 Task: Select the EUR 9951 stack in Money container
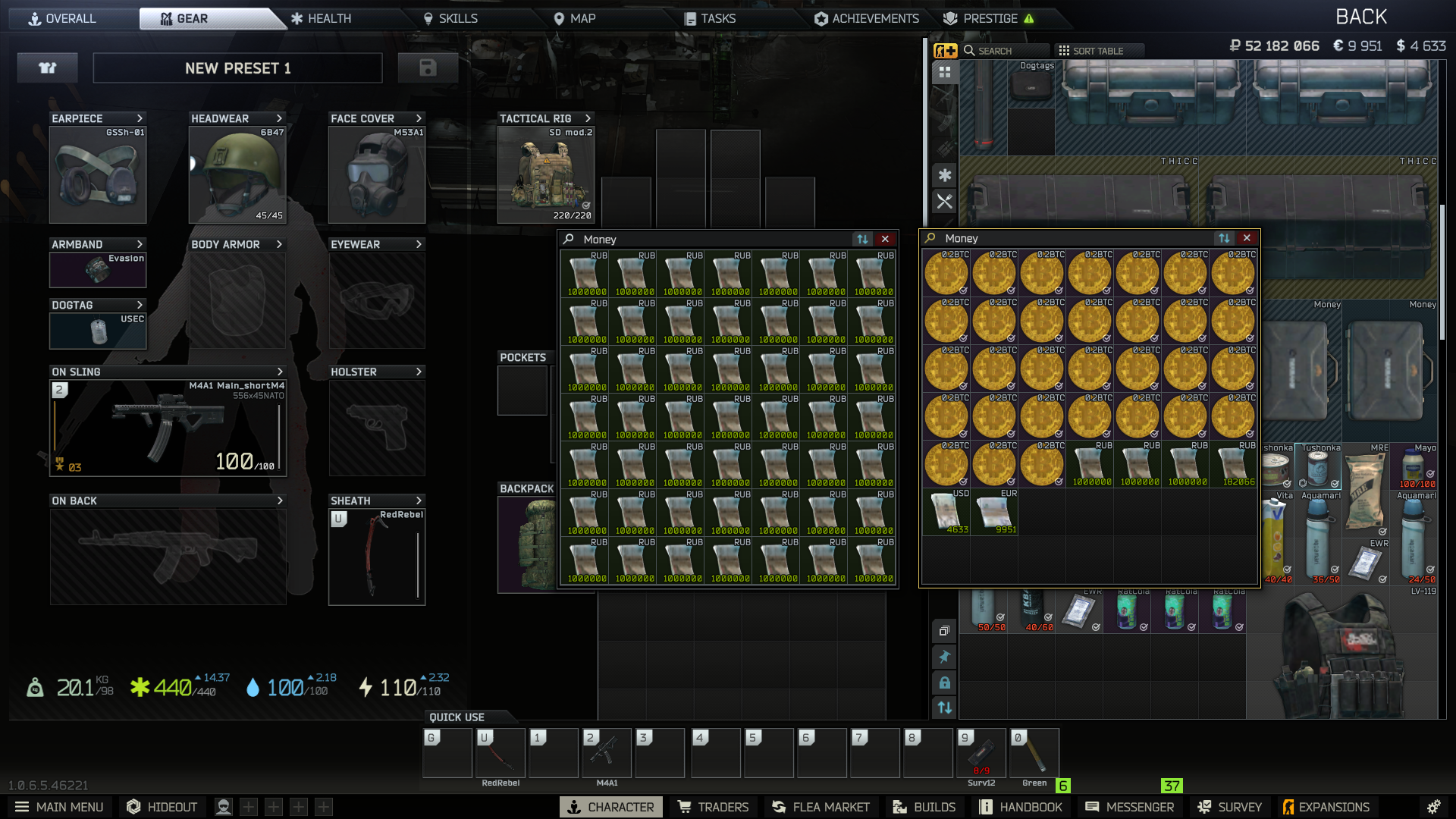coord(994,512)
